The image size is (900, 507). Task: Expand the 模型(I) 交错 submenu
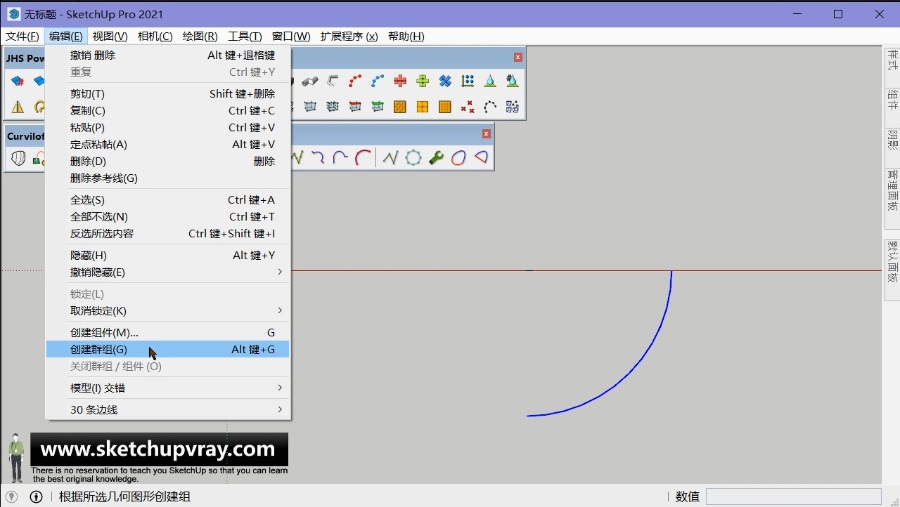click(x=168, y=388)
